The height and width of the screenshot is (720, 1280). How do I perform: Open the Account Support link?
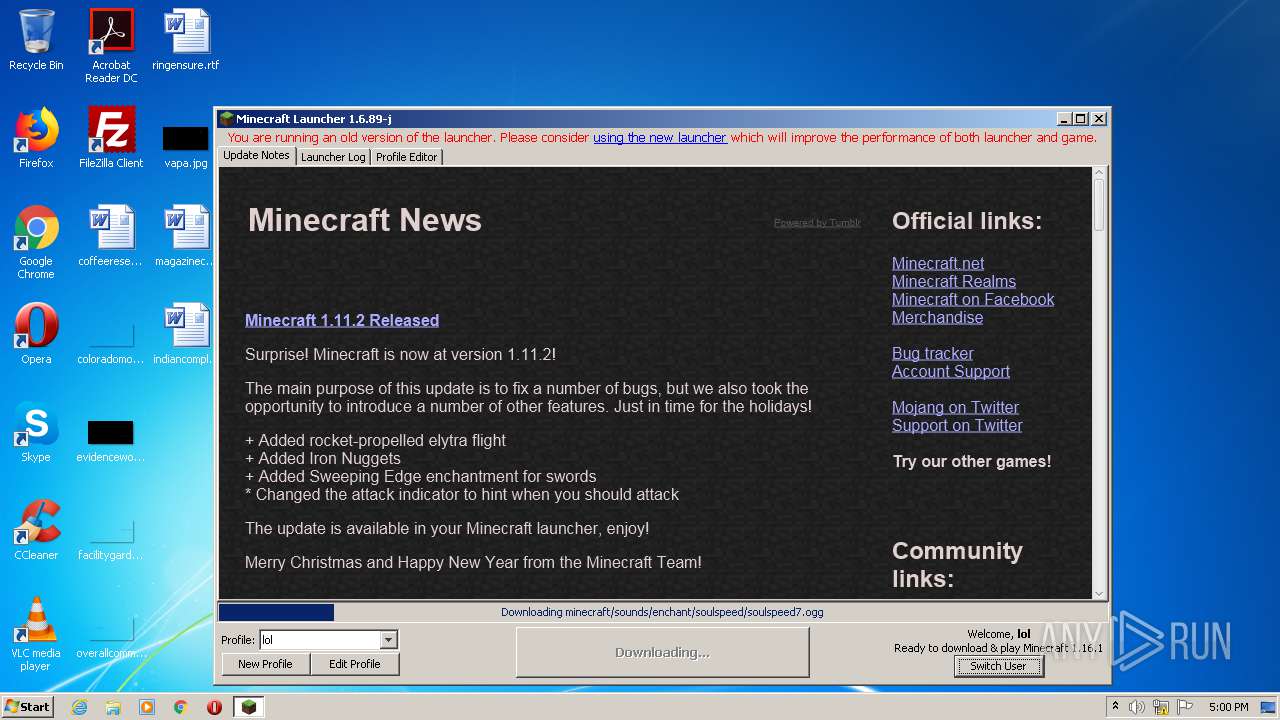[951, 371]
